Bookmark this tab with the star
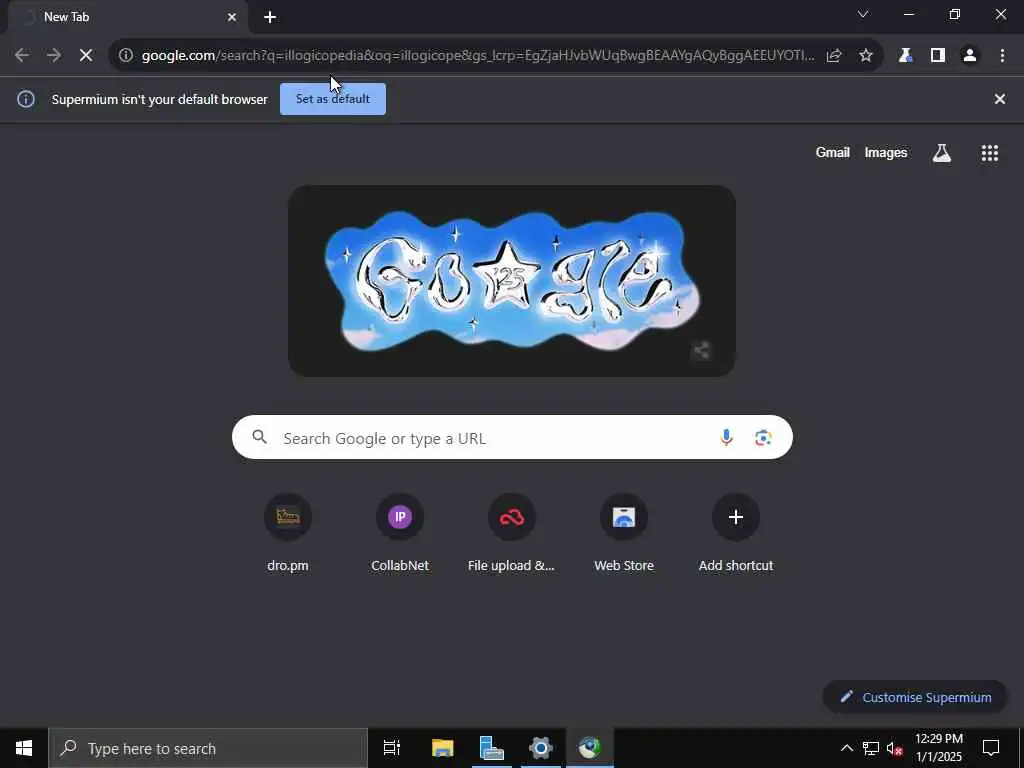This screenshot has width=1024, height=768. [866, 56]
